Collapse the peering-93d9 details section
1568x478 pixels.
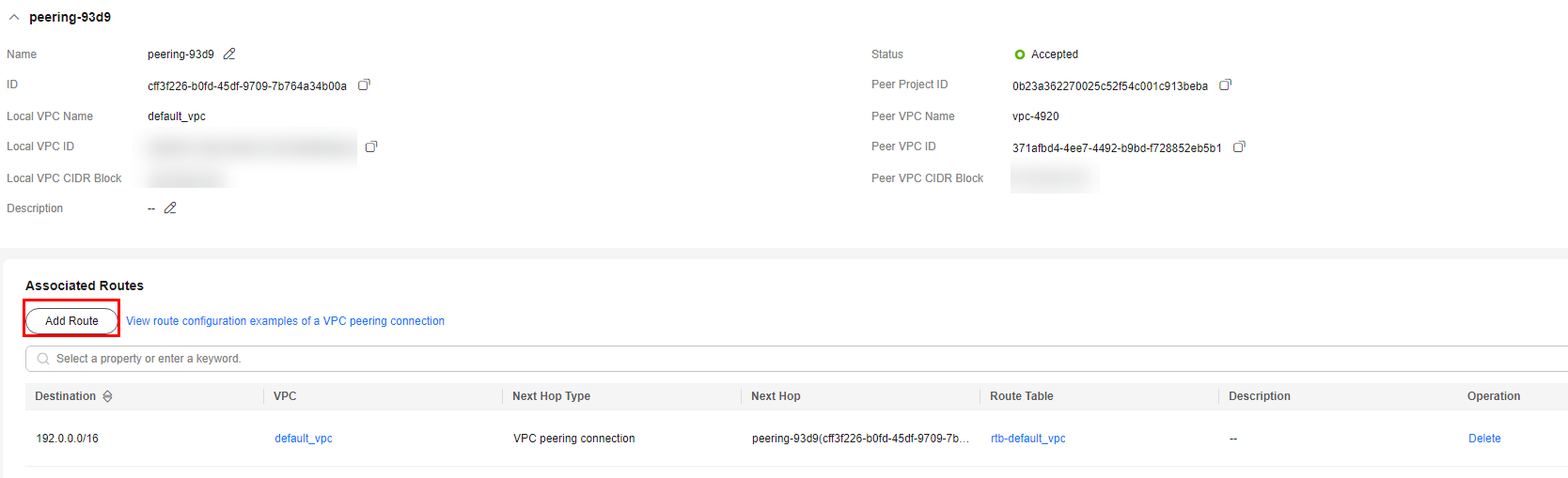click(x=14, y=18)
